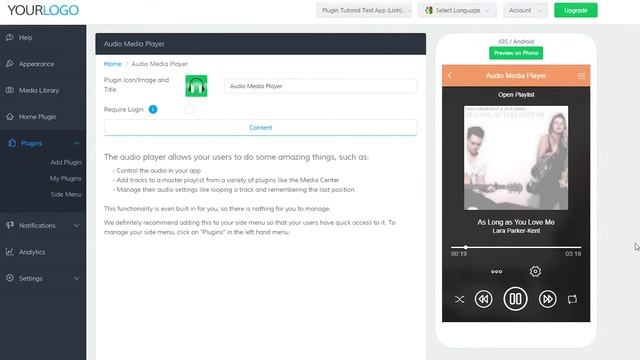Image resolution: width=640 pixels, height=360 pixels.
Task: Click the song title As Long as You Love Me
Action: 516,222
